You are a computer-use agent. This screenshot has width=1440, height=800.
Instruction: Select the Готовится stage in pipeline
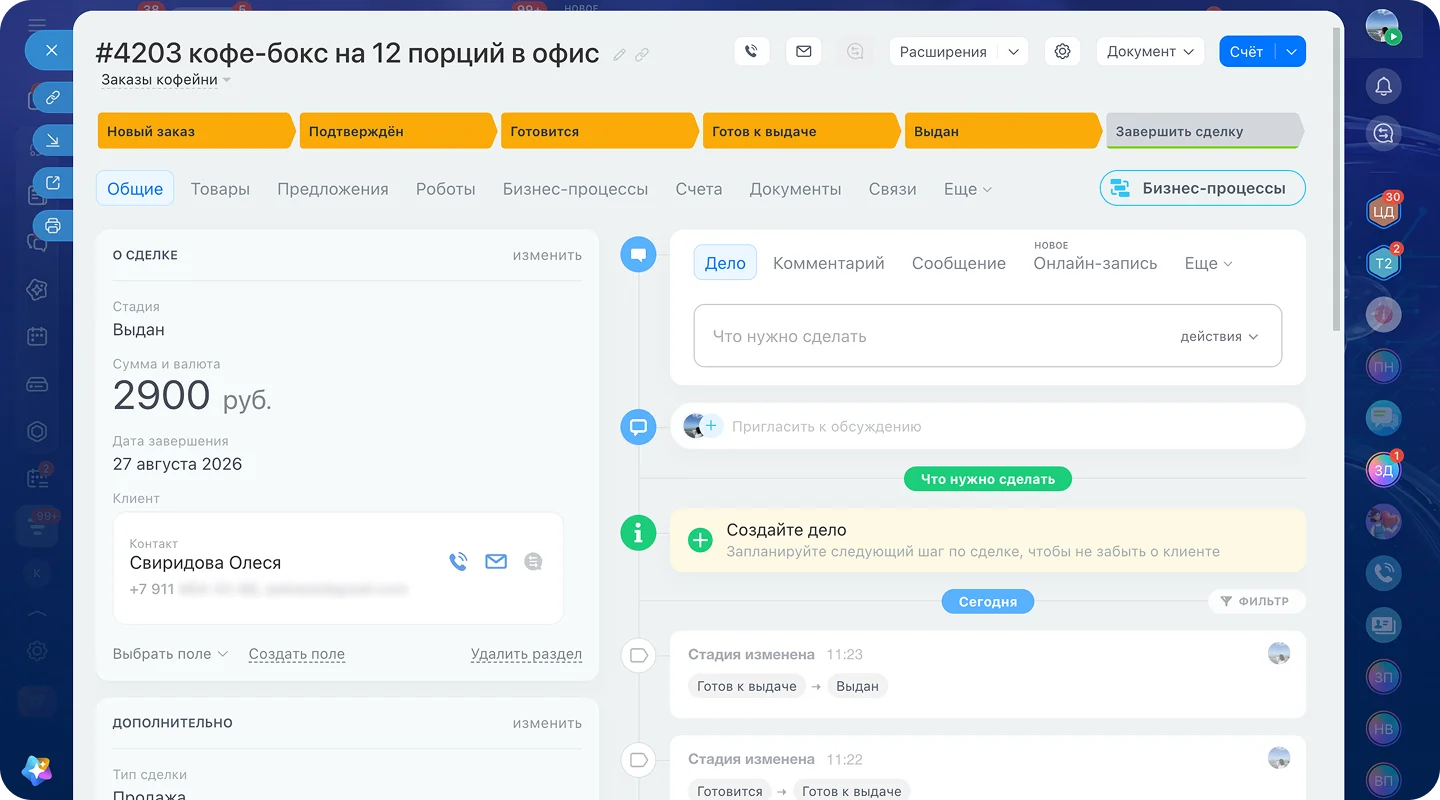598,131
